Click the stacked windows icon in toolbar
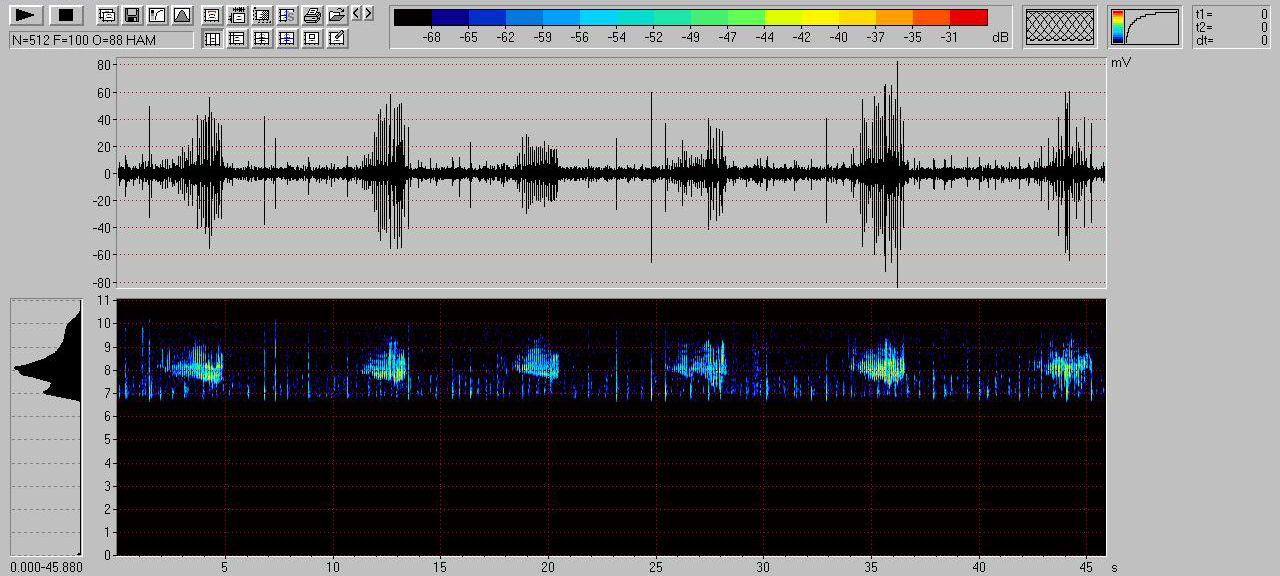Image resolution: width=1280 pixels, height=576 pixels. [106, 15]
